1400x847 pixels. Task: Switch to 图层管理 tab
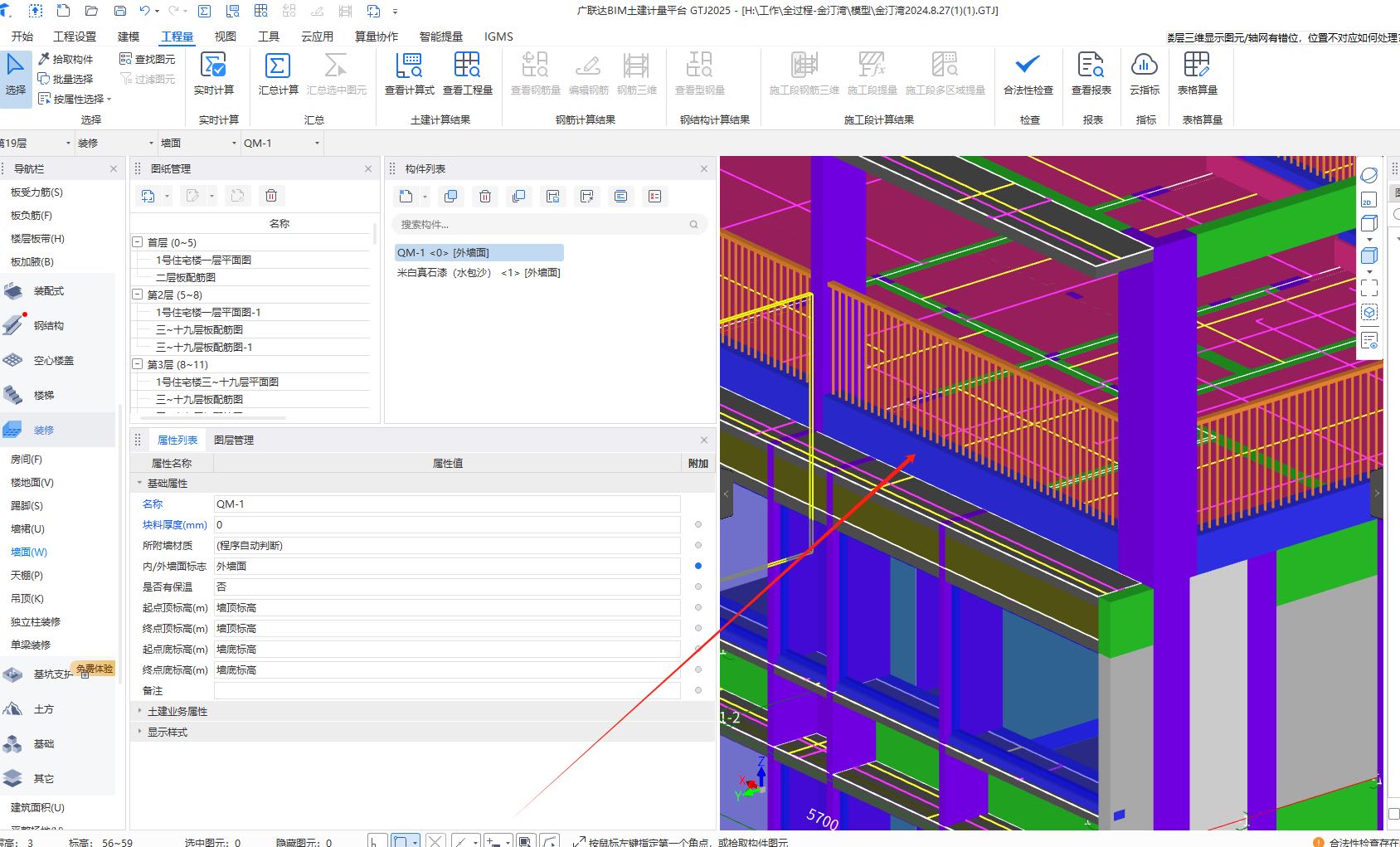click(234, 440)
